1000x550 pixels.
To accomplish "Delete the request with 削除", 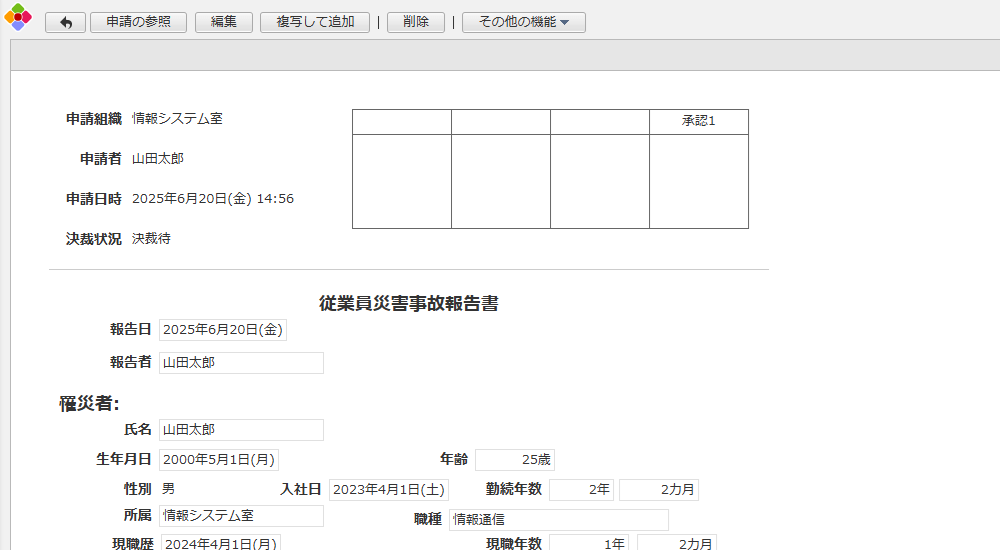I will tap(415, 23).
